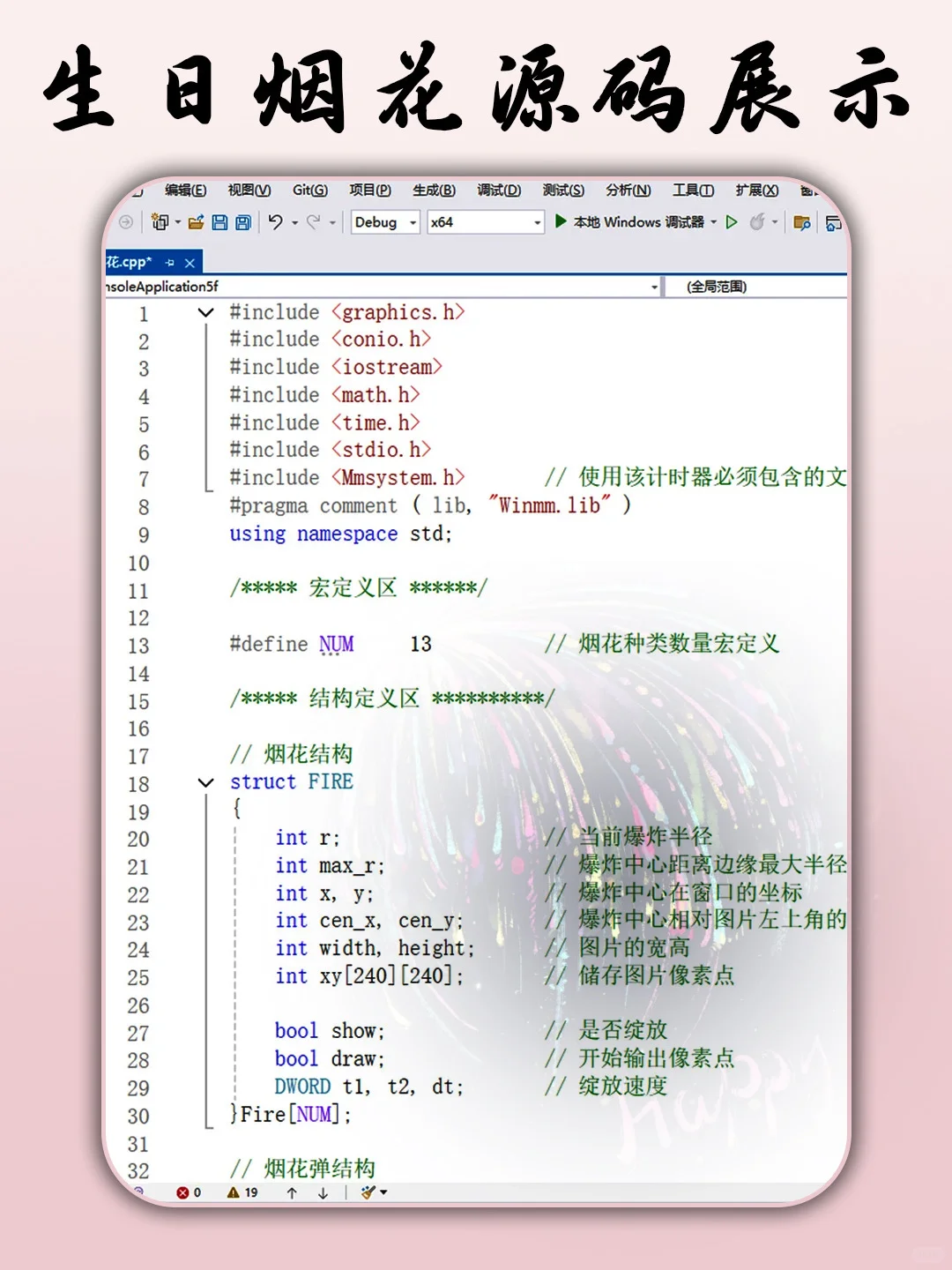
Task: Click the find in files folder icon
Action: click(x=801, y=223)
